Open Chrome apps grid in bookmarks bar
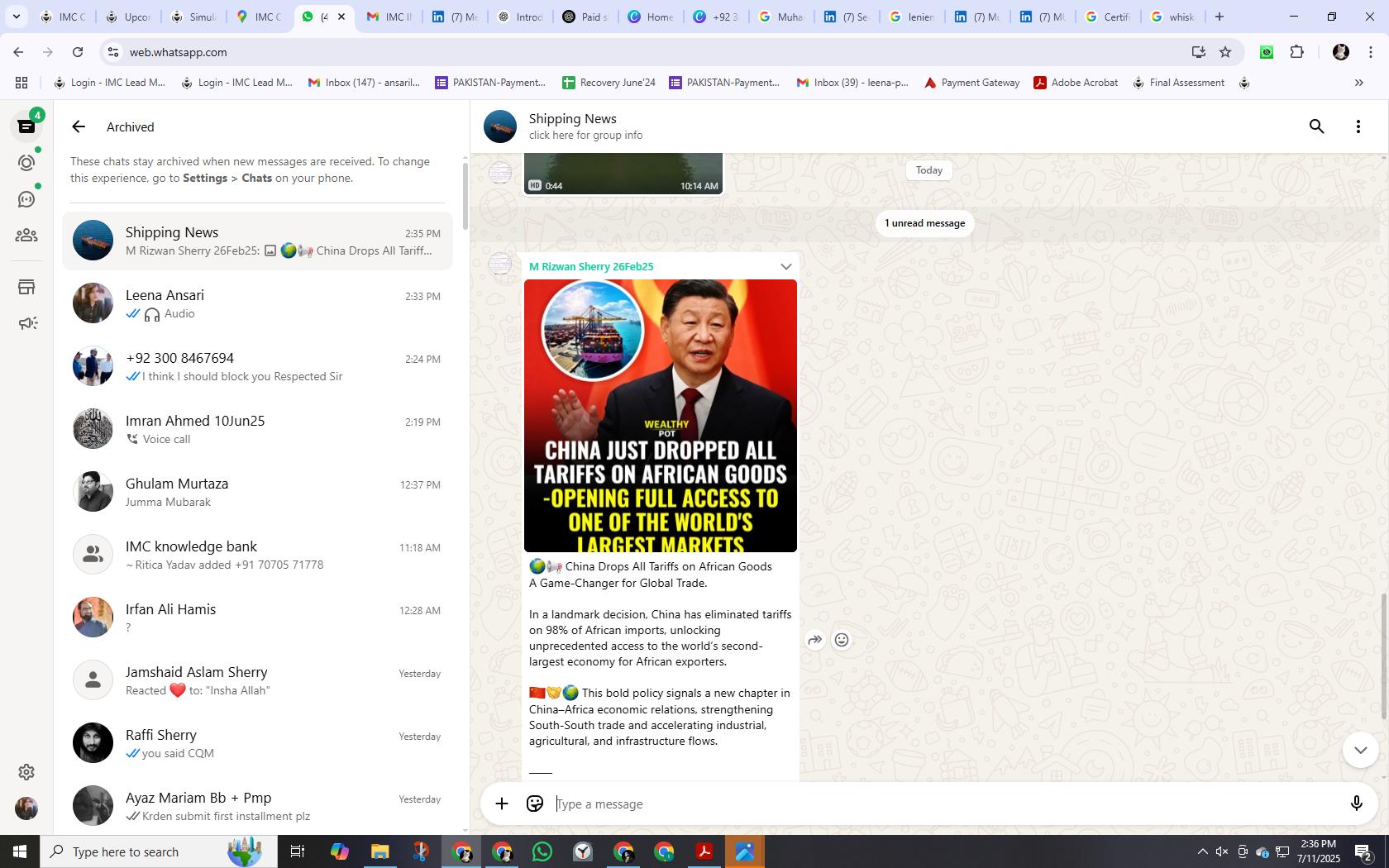 (21, 83)
